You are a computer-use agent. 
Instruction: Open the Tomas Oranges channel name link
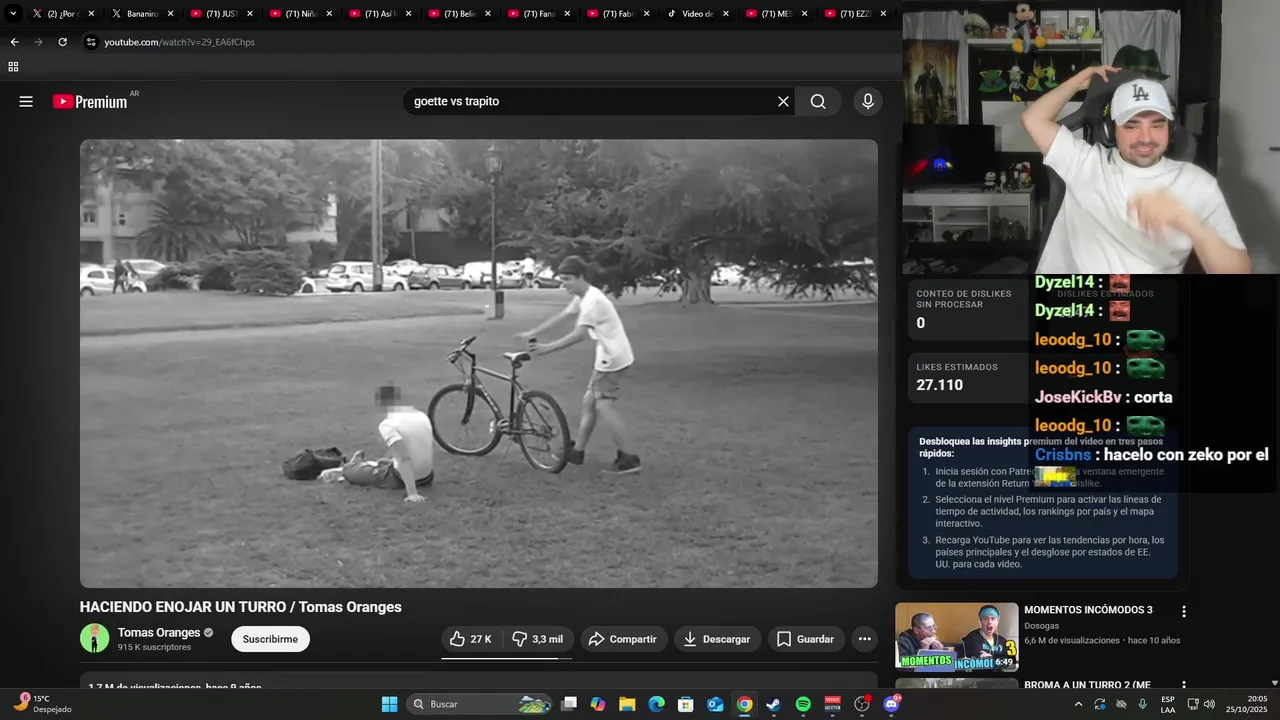(159, 633)
